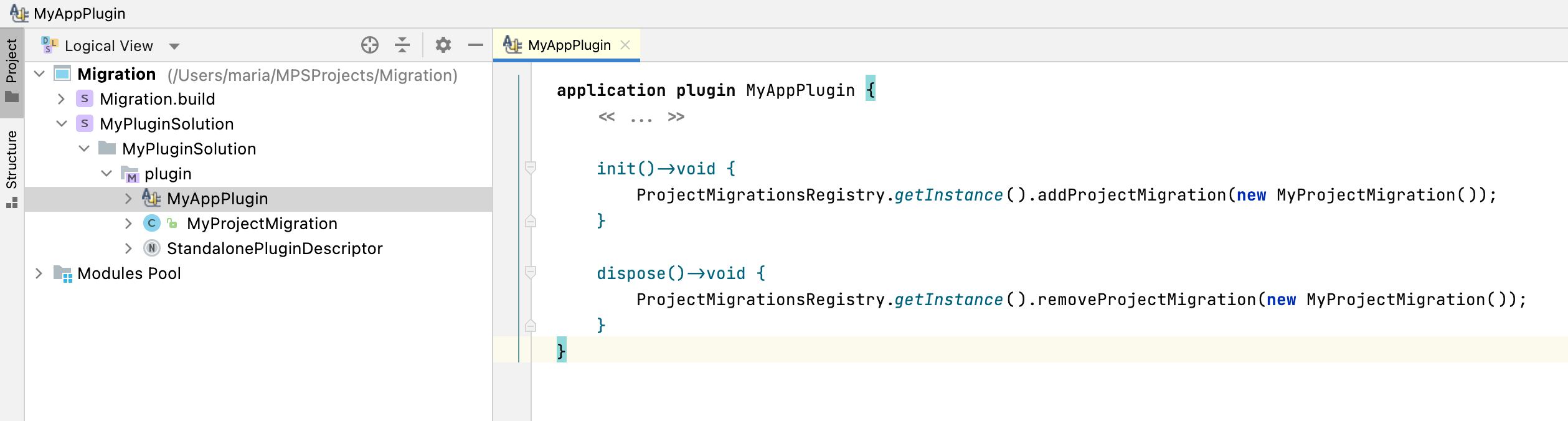Image resolution: width=1568 pixels, height=421 pixels.
Task: Close the MyAppPlugin editor tab
Action: pos(625,45)
